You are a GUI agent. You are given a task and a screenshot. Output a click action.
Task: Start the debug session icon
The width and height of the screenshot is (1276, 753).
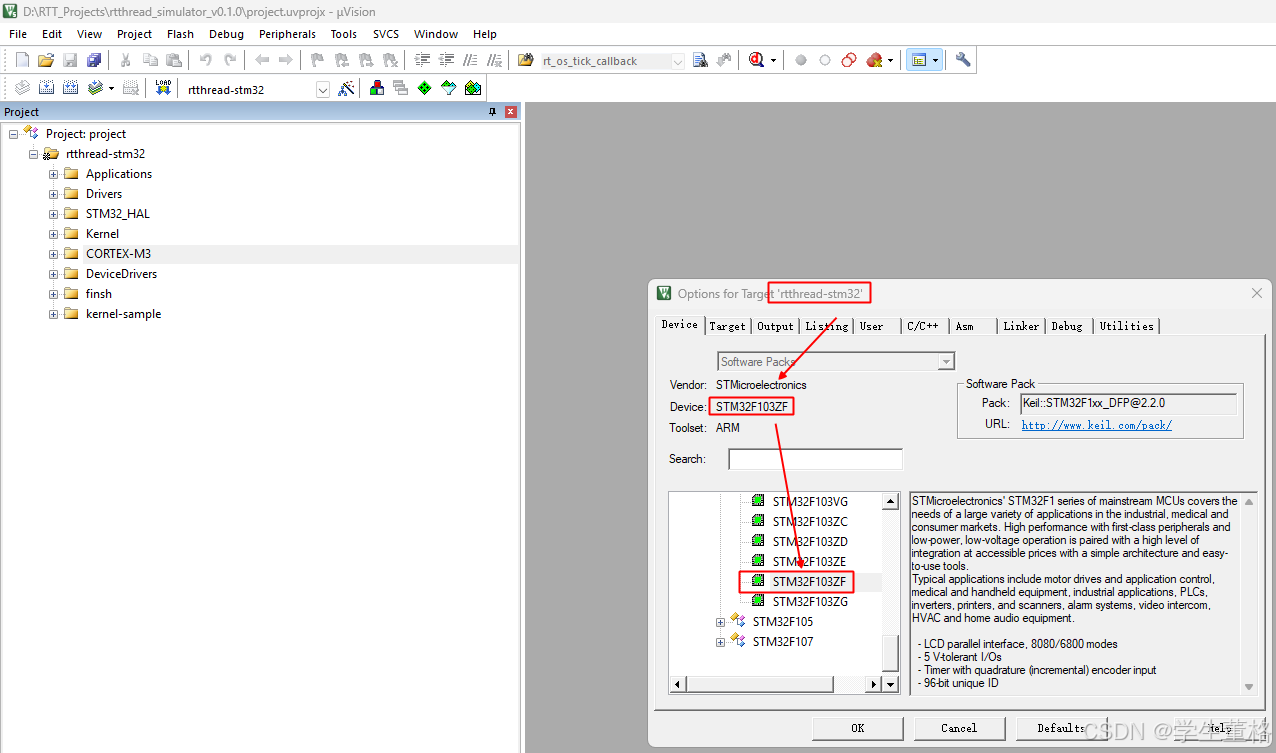click(x=757, y=60)
